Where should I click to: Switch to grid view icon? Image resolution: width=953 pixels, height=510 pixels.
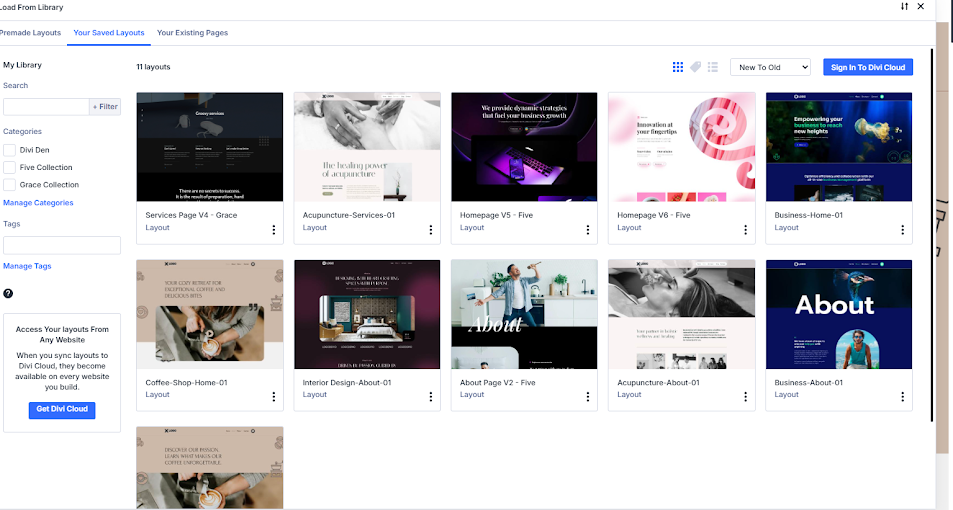[x=678, y=67]
